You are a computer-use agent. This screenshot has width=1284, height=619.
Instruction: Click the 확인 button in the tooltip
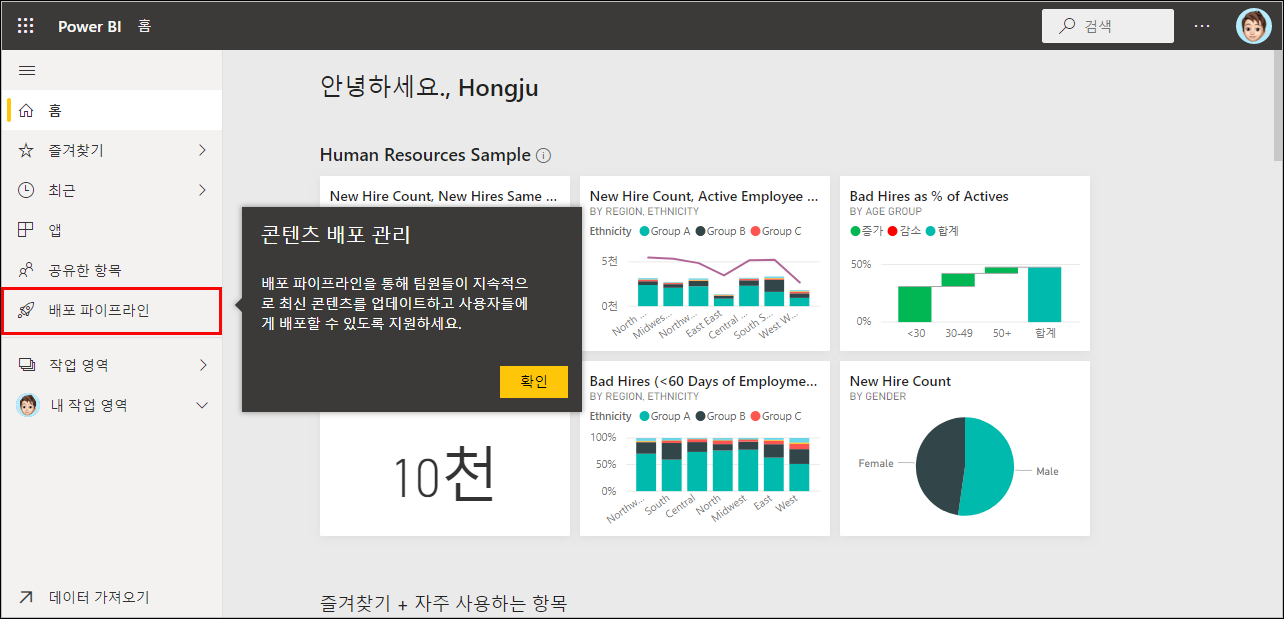click(534, 382)
